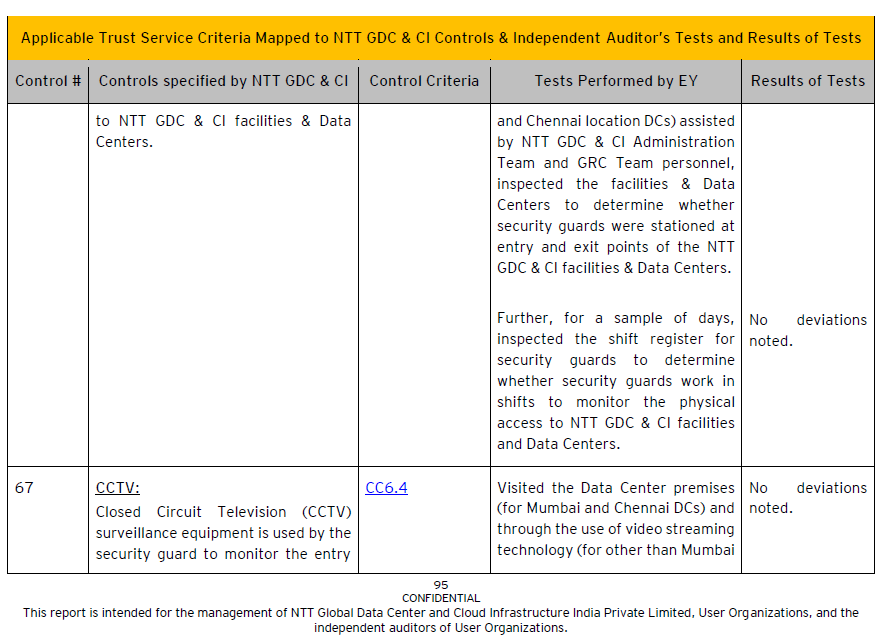This screenshot has height=642, width=886.
Task: Click the 'Control #' column header
Action: (x=48, y=81)
